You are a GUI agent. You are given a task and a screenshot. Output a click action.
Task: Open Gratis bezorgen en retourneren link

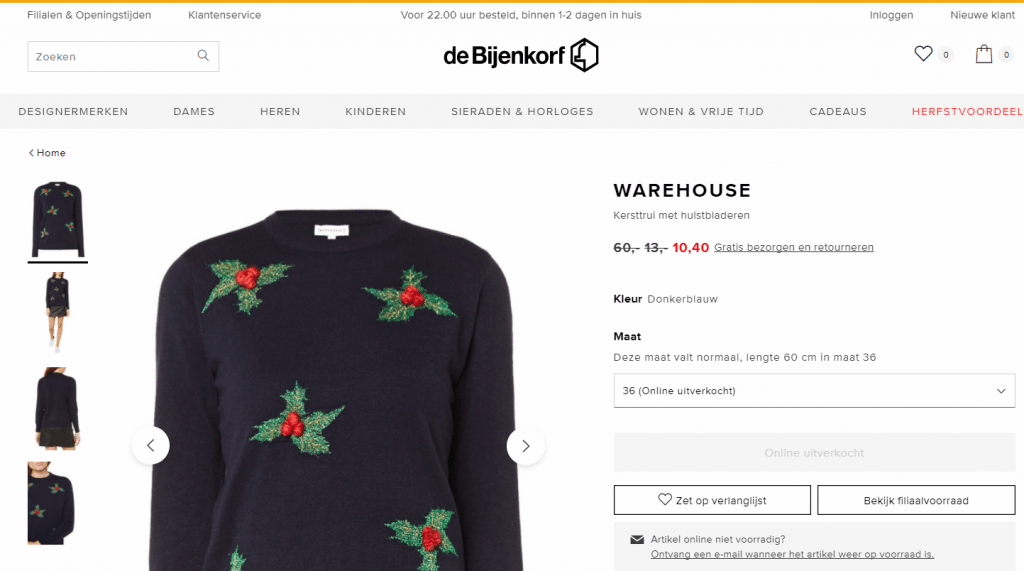(793, 247)
